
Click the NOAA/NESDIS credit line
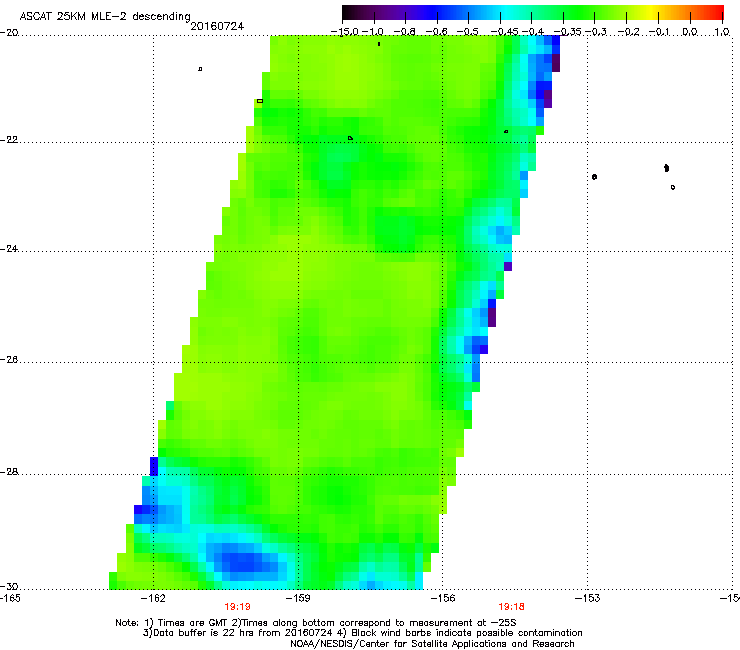pos(432,644)
